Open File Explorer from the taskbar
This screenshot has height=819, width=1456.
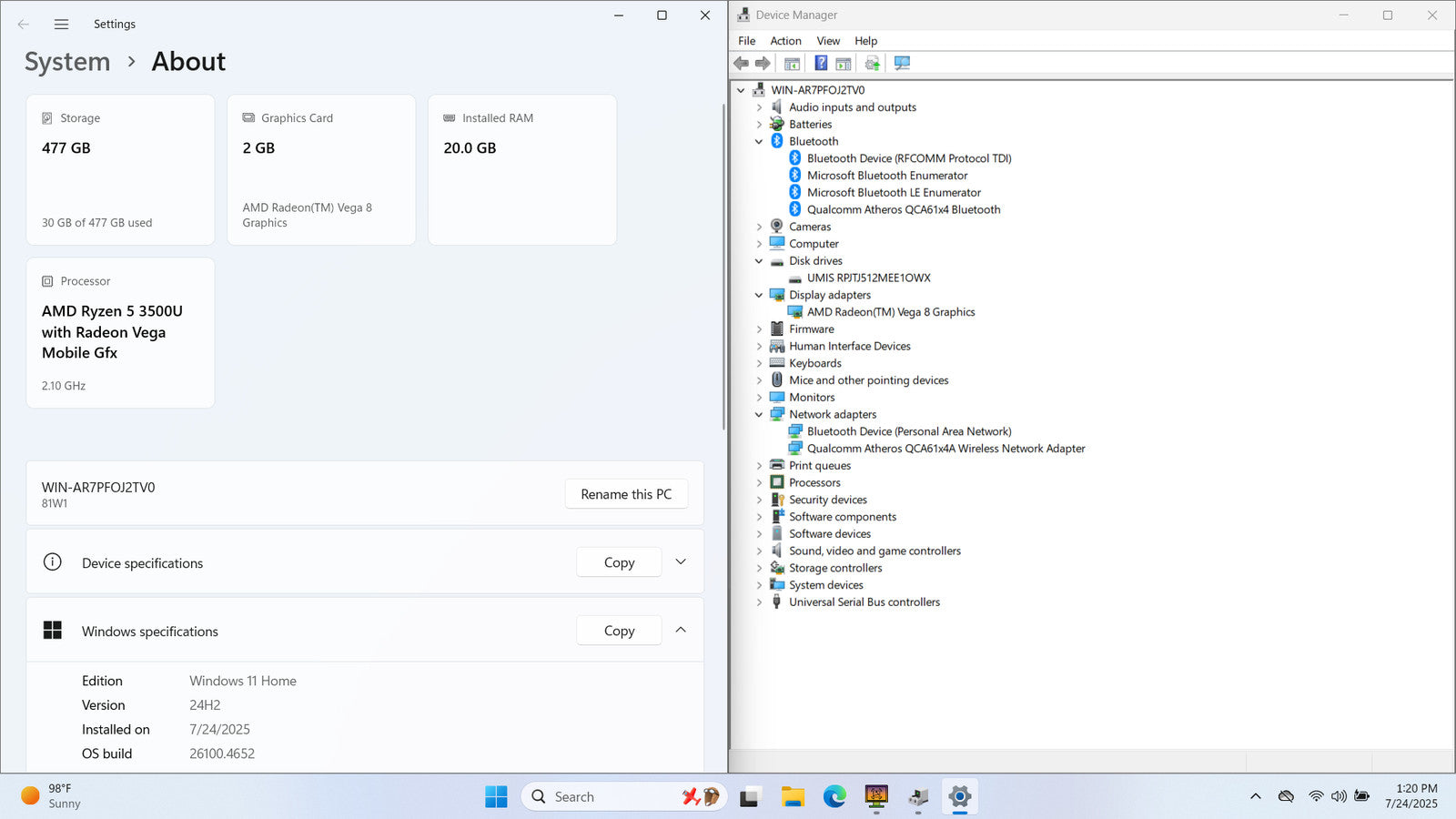pyautogui.click(x=793, y=797)
